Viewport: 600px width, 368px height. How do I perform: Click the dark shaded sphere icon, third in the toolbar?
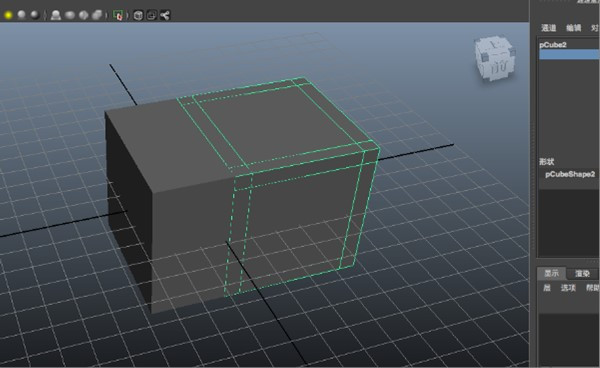pyautogui.click(x=35, y=15)
